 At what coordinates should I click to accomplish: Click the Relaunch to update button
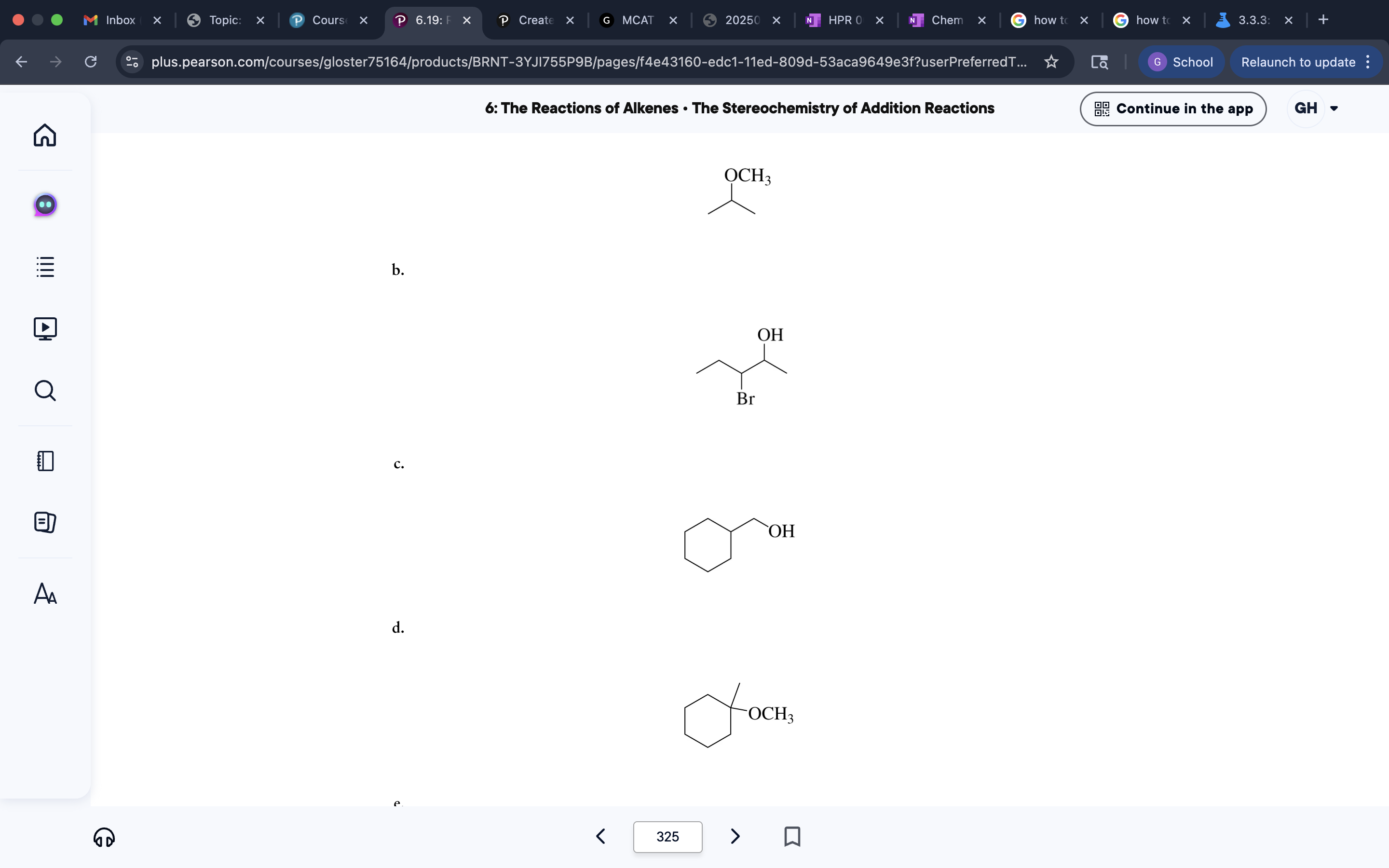pos(1299,62)
